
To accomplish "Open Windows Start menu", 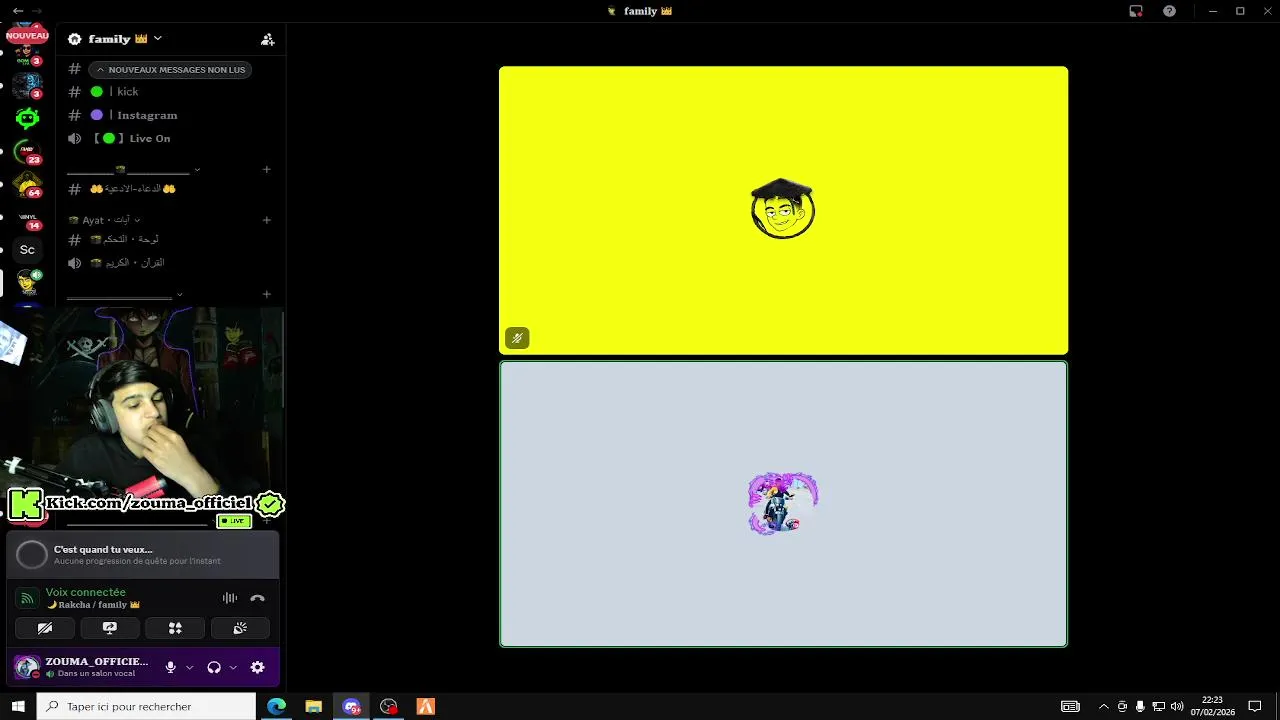I will click(x=18, y=706).
